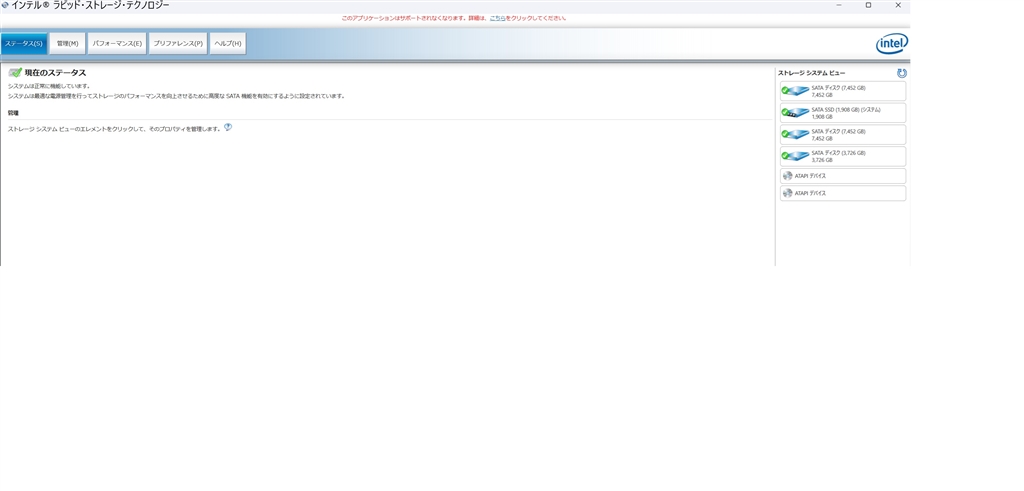The height and width of the screenshot is (491, 1024).
Task: Follow the こちら link in the red notice
Action: coord(497,18)
